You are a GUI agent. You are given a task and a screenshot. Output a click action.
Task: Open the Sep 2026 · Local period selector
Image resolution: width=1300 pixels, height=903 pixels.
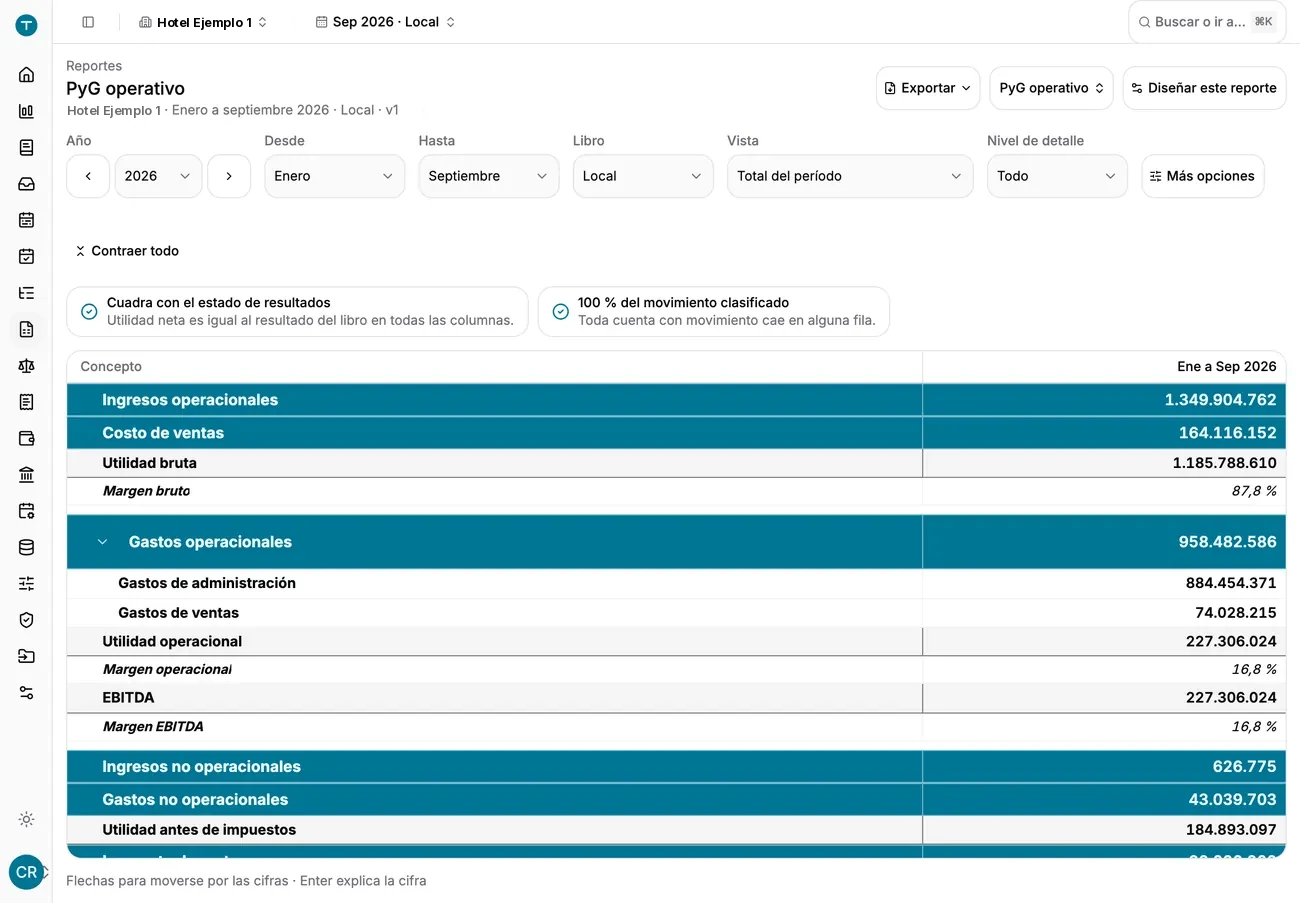click(x=385, y=22)
